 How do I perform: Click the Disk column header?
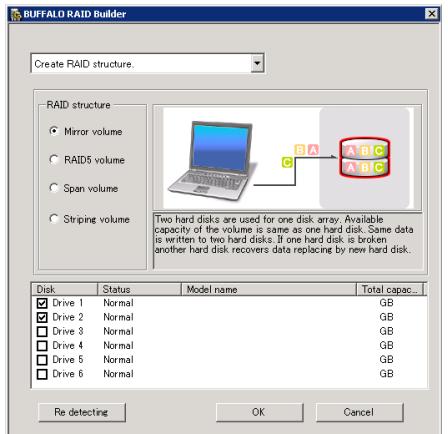coord(65,289)
